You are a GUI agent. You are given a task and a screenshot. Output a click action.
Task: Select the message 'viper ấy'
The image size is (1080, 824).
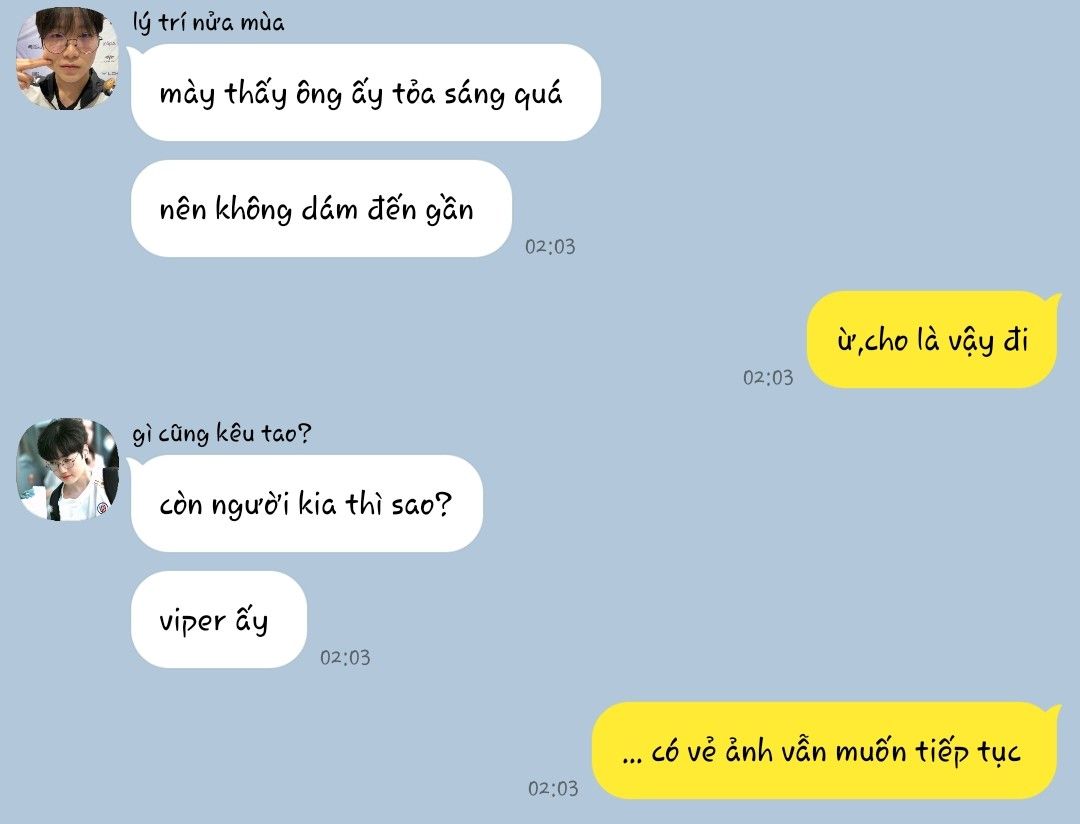(218, 619)
